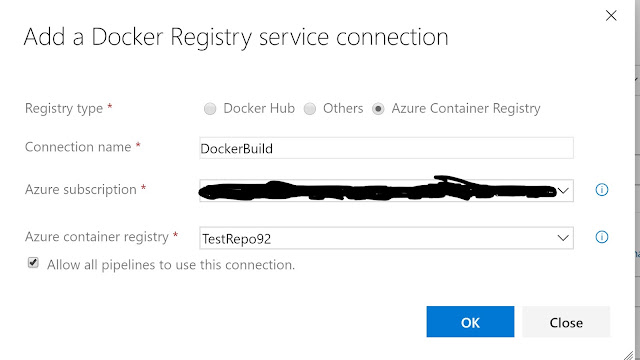Click the dialog title heading
This screenshot has height=360, width=640.
point(236,38)
